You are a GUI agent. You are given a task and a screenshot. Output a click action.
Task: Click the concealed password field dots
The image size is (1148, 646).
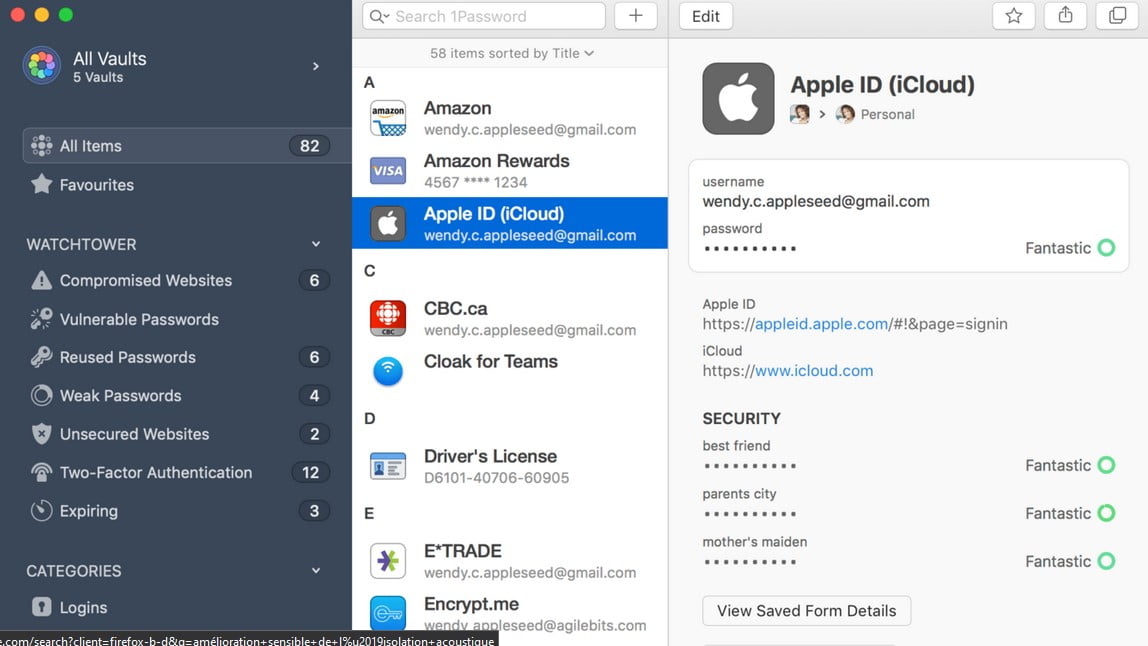(750, 248)
